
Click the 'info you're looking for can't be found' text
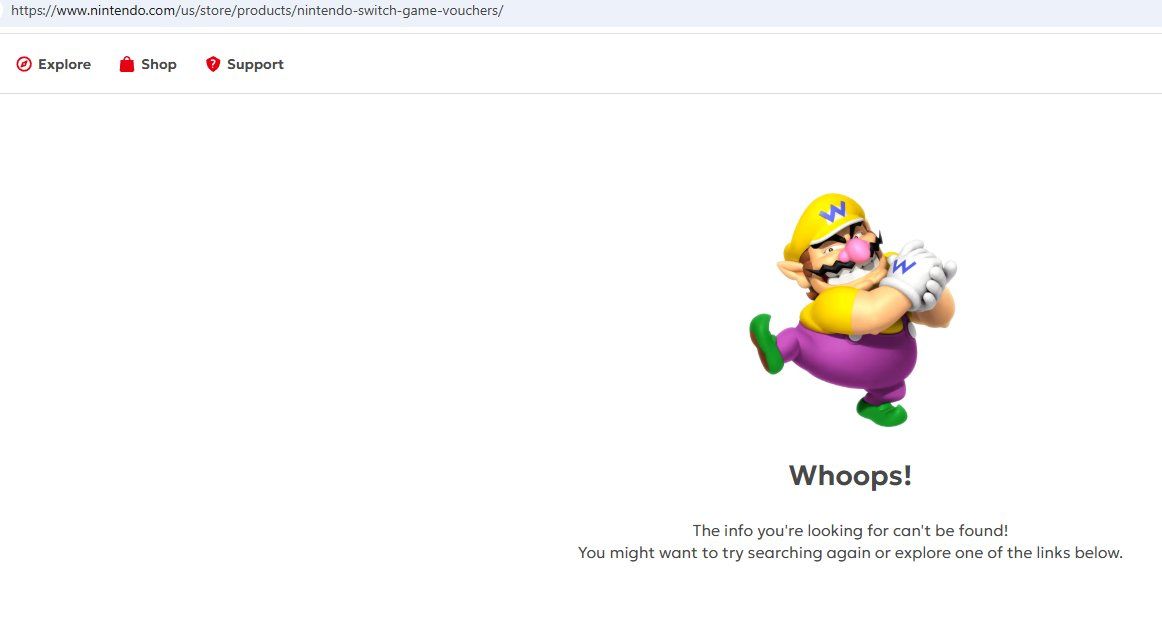(x=850, y=531)
